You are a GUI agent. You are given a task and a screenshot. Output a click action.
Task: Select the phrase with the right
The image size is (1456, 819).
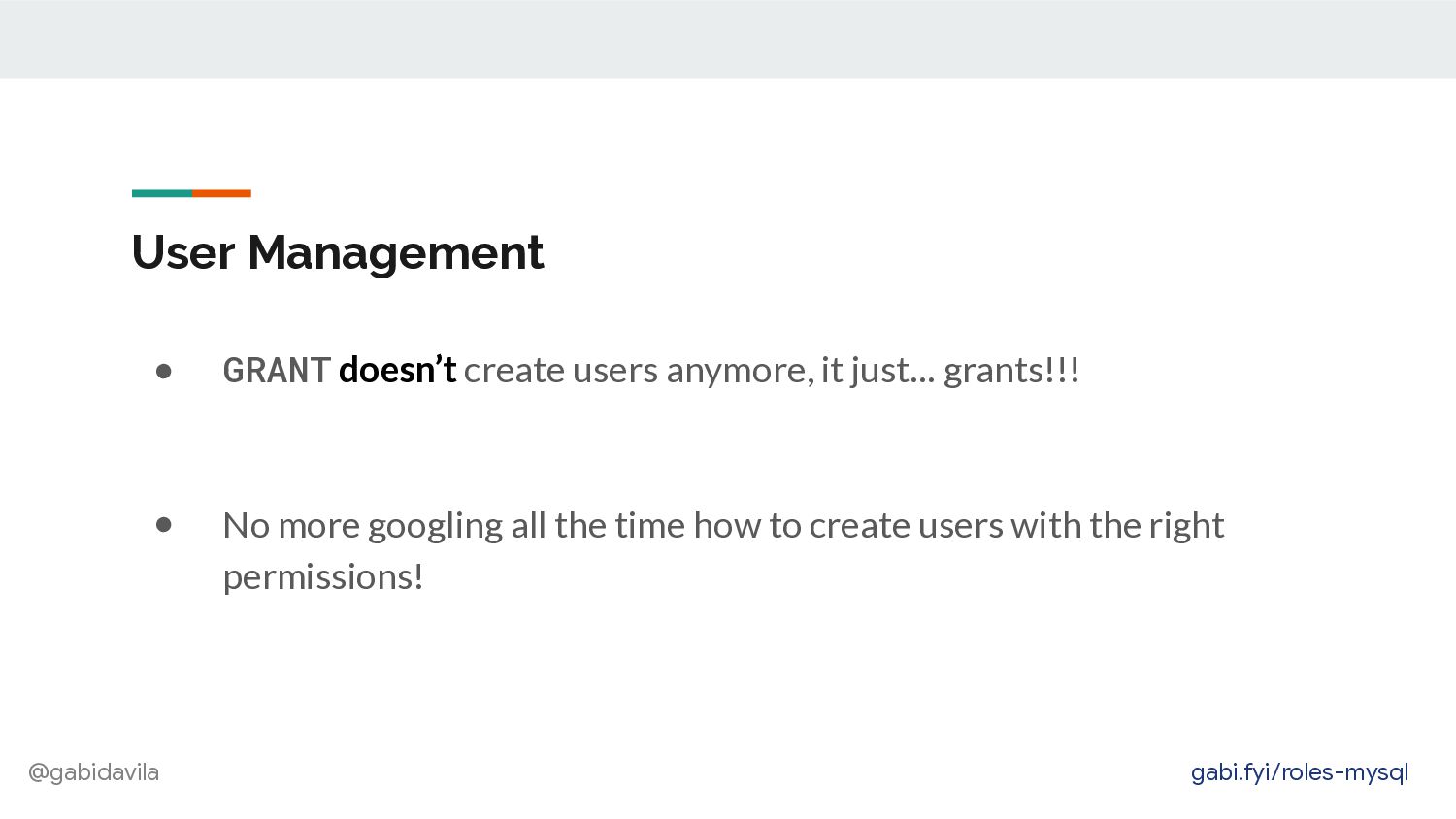[x=1117, y=526]
